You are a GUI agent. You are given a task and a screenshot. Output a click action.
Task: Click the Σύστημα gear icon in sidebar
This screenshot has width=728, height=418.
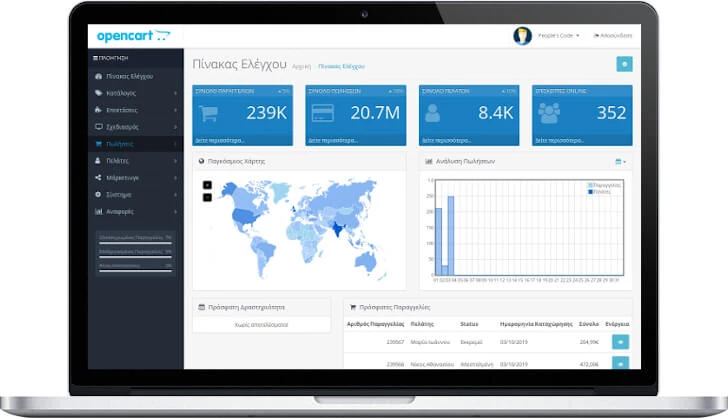pyautogui.click(x=97, y=194)
